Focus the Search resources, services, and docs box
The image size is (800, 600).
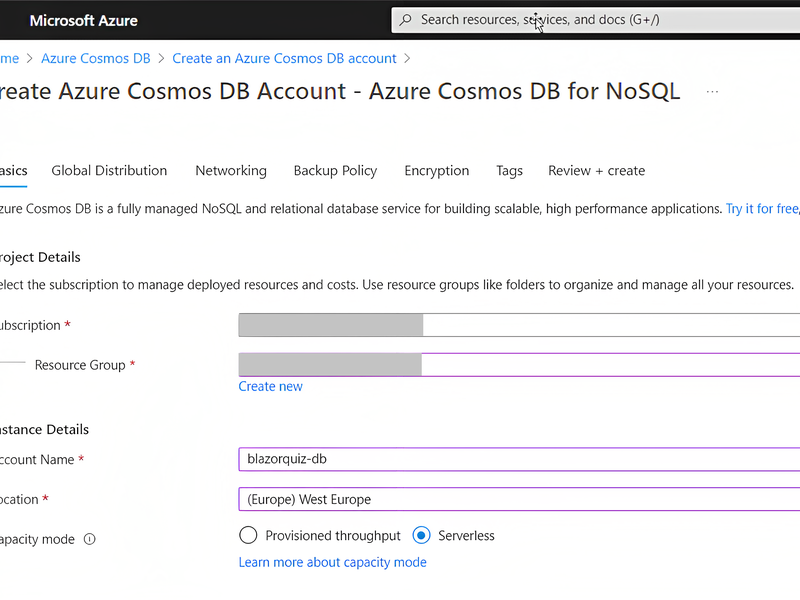595,20
